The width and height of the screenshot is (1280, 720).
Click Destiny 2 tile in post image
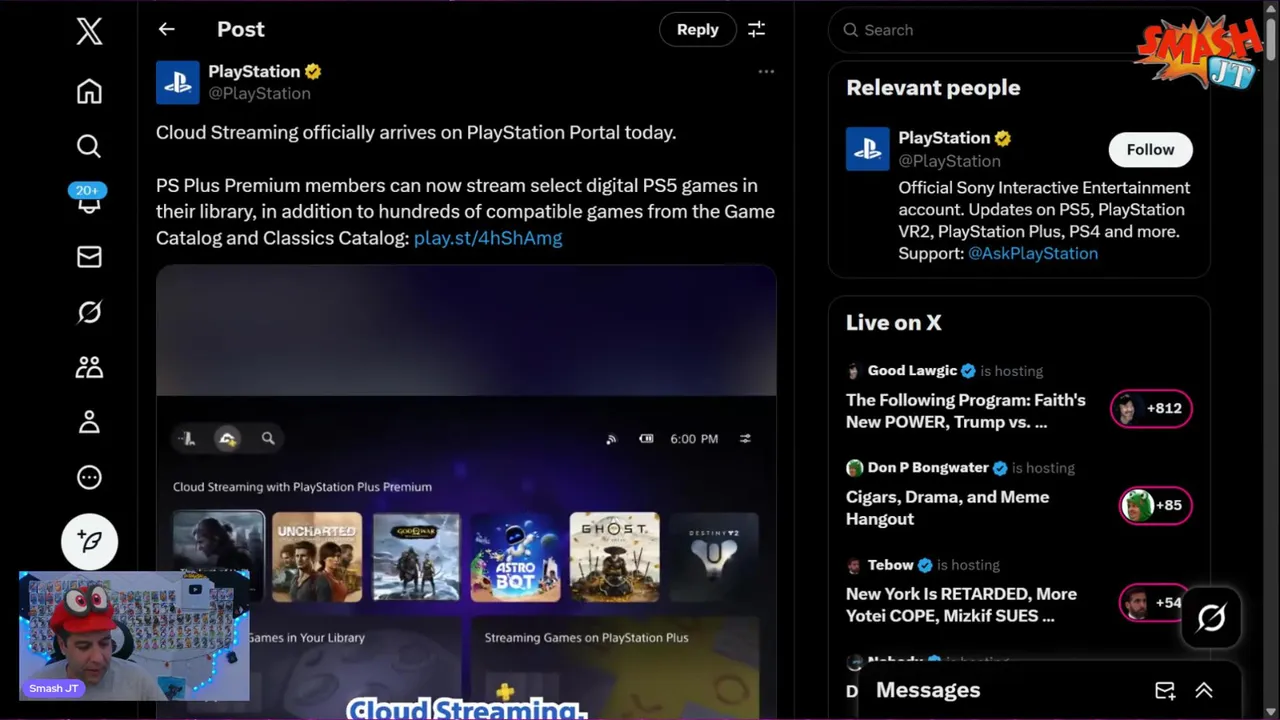713,557
